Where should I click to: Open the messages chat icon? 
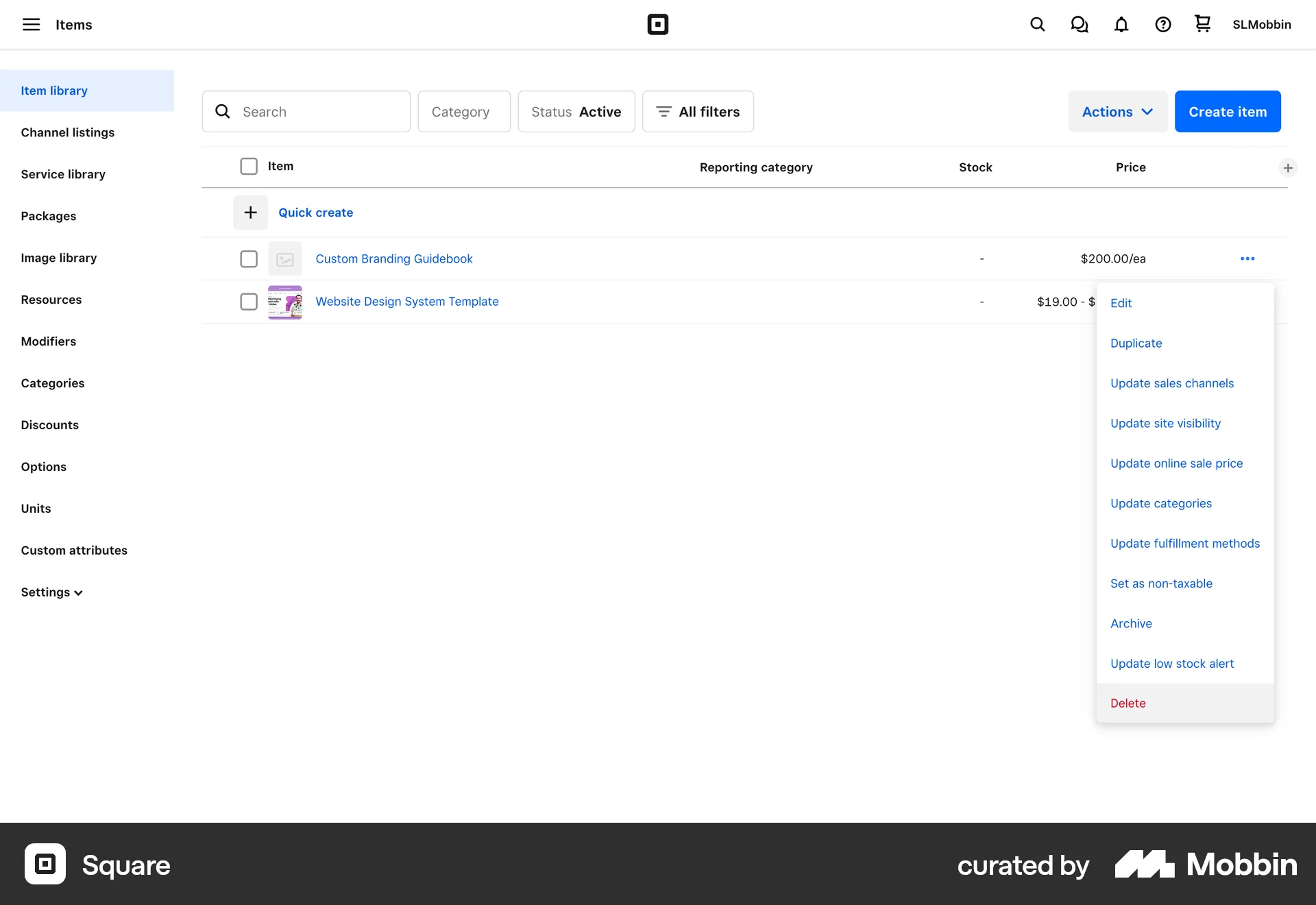[1079, 24]
